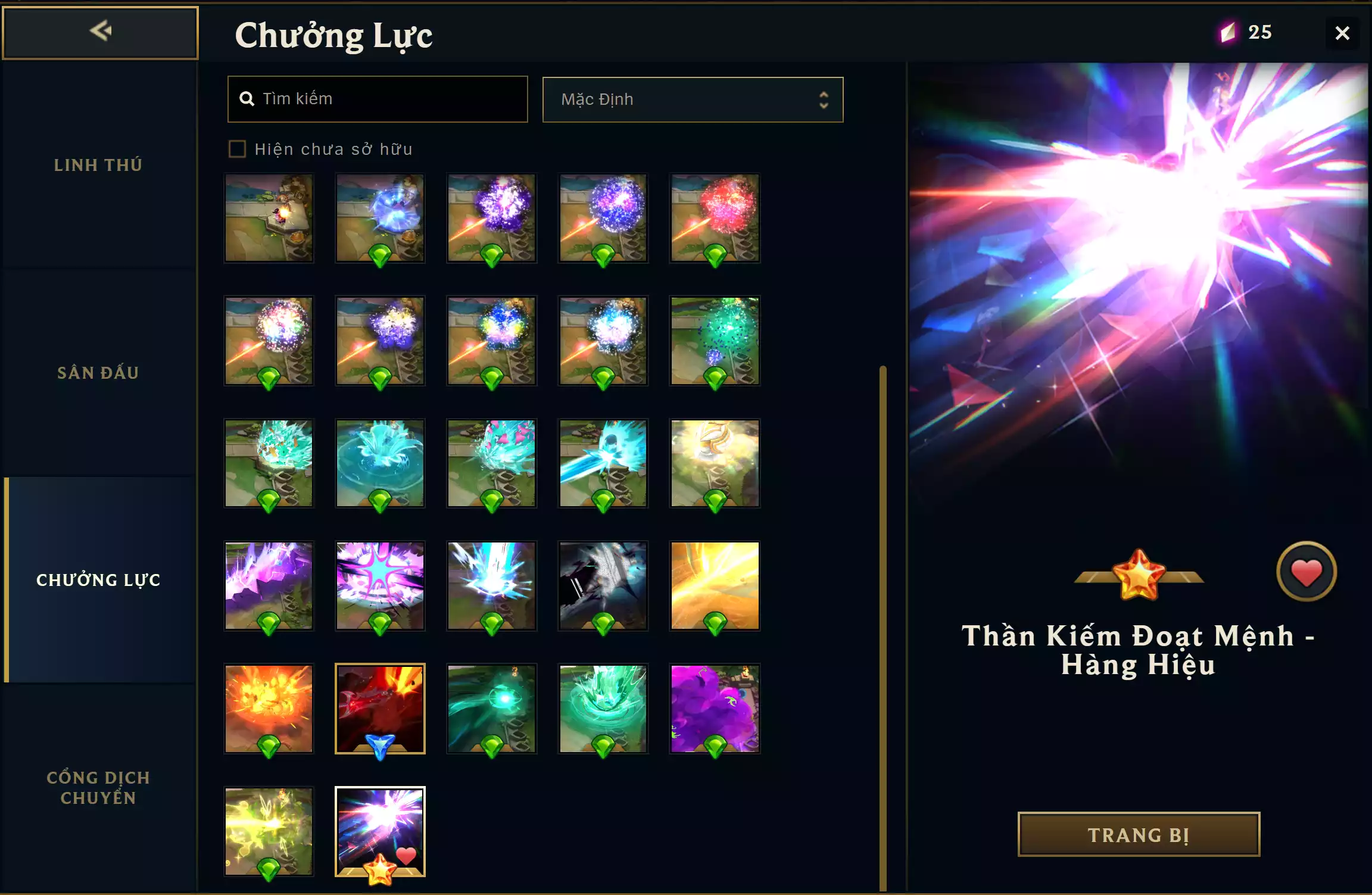The width and height of the screenshot is (1372, 895).
Task: Select the default first boom thumbnail
Action: (269, 218)
